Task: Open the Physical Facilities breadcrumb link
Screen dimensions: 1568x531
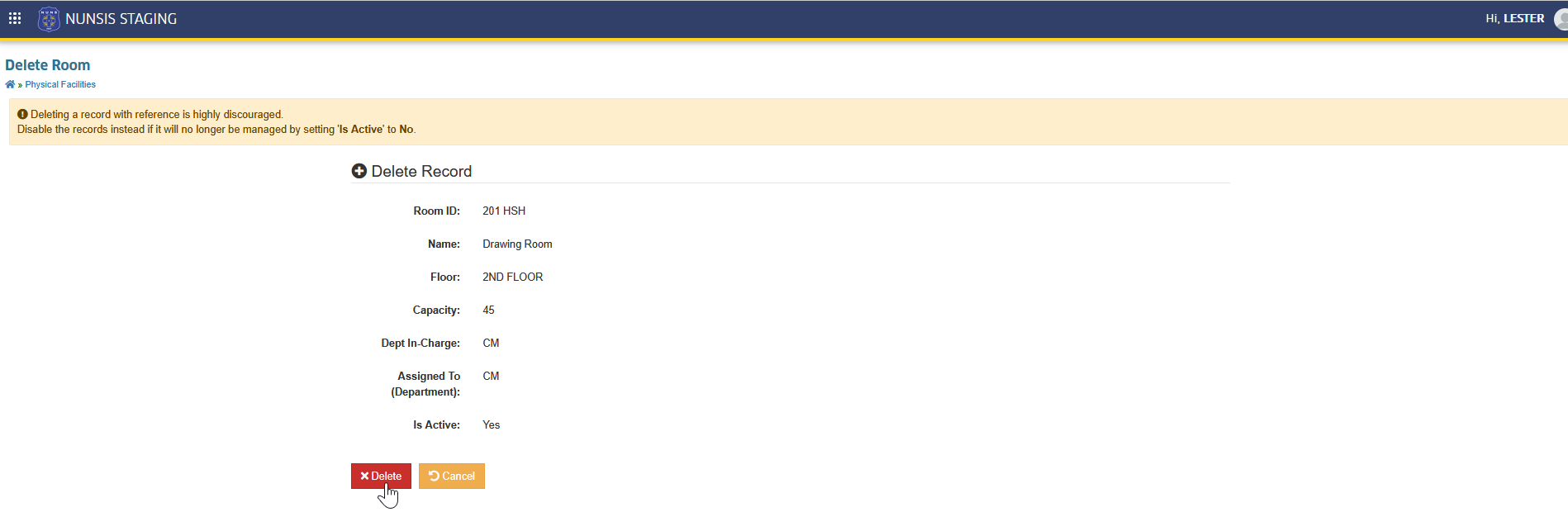Action: click(x=60, y=84)
